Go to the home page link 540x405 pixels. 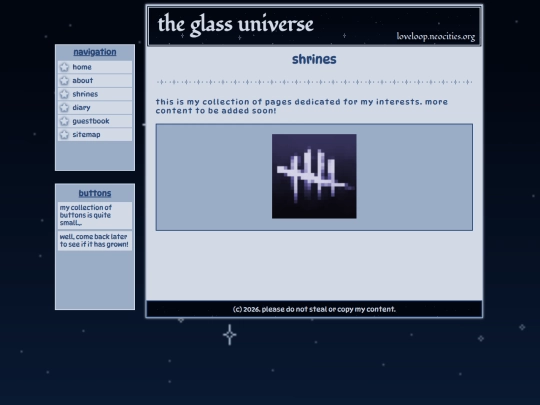pyautogui.click(x=82, y=67)
